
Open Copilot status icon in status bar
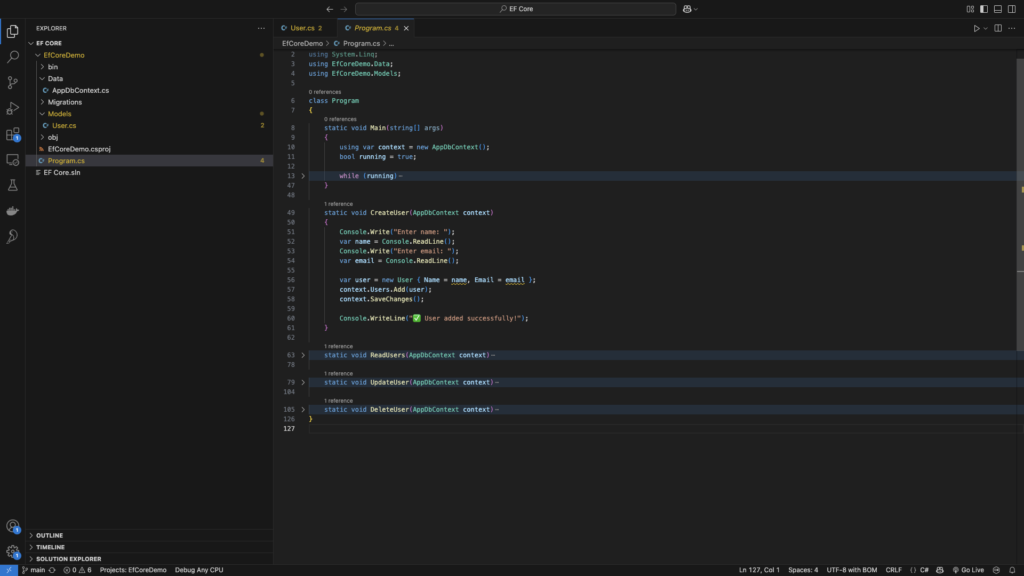pos(940,570)
